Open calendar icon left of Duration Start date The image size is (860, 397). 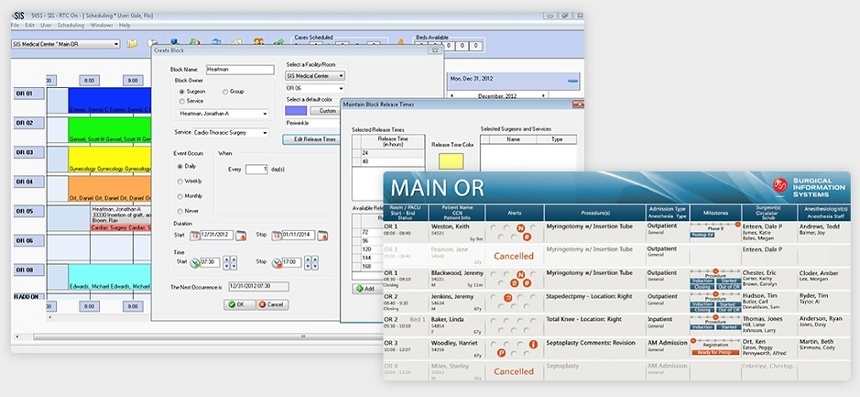click(x=195, y=236)
